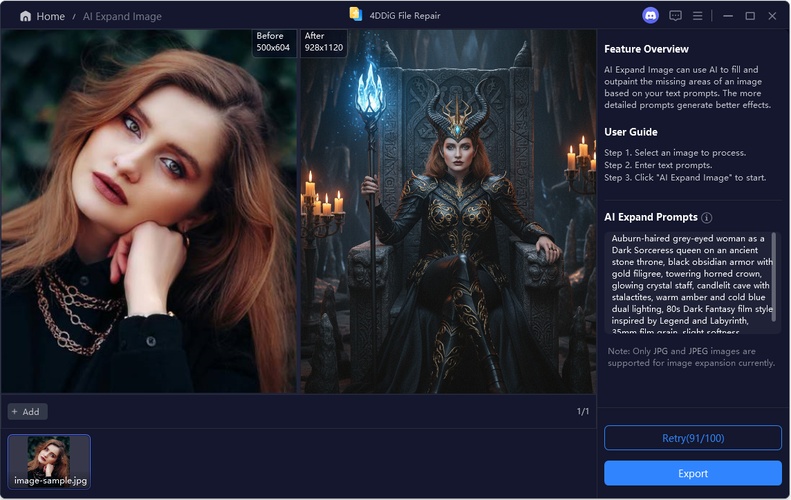The image size is (791, 500).
Task: Click the Retry(91/100) button
Action: [x=693, y=438]
